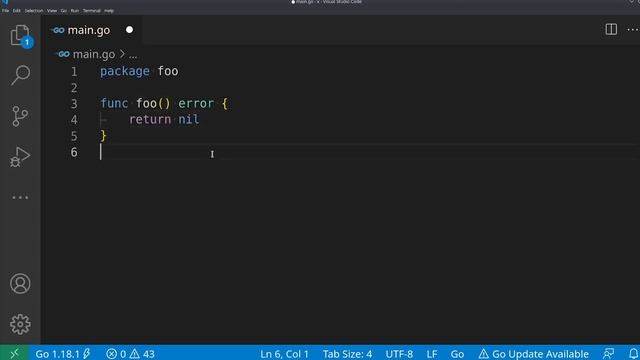Click line number 1 in the gutter
Screen dimensions: 640x360
click(74, 71)
